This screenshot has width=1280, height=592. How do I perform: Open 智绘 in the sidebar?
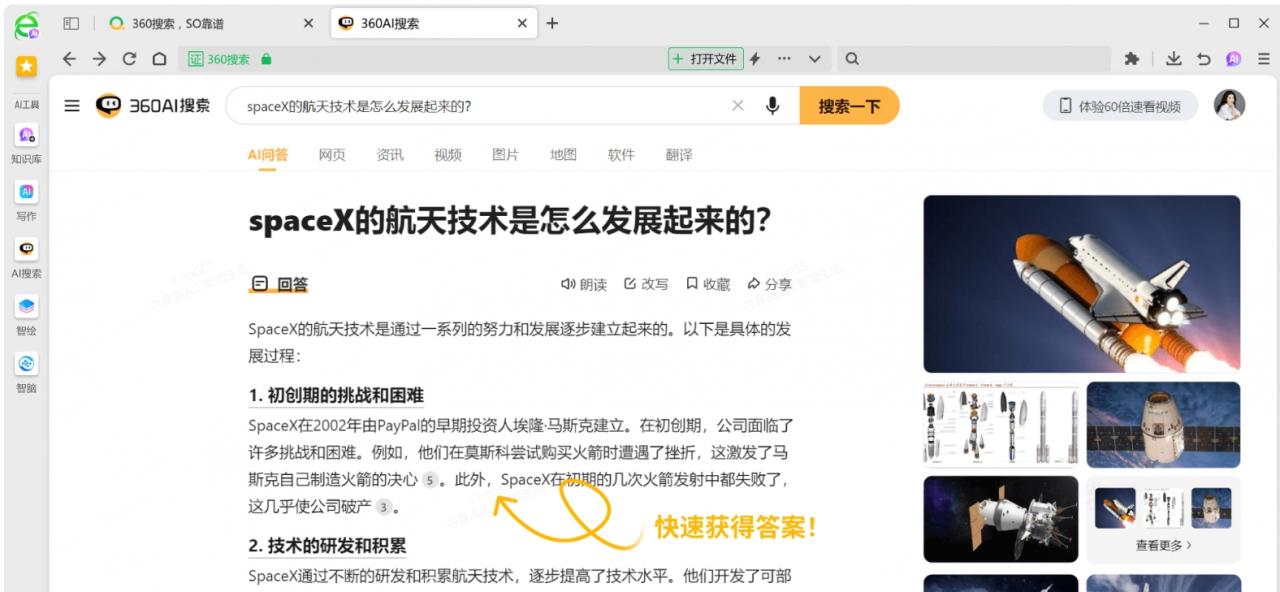[27, 316]
